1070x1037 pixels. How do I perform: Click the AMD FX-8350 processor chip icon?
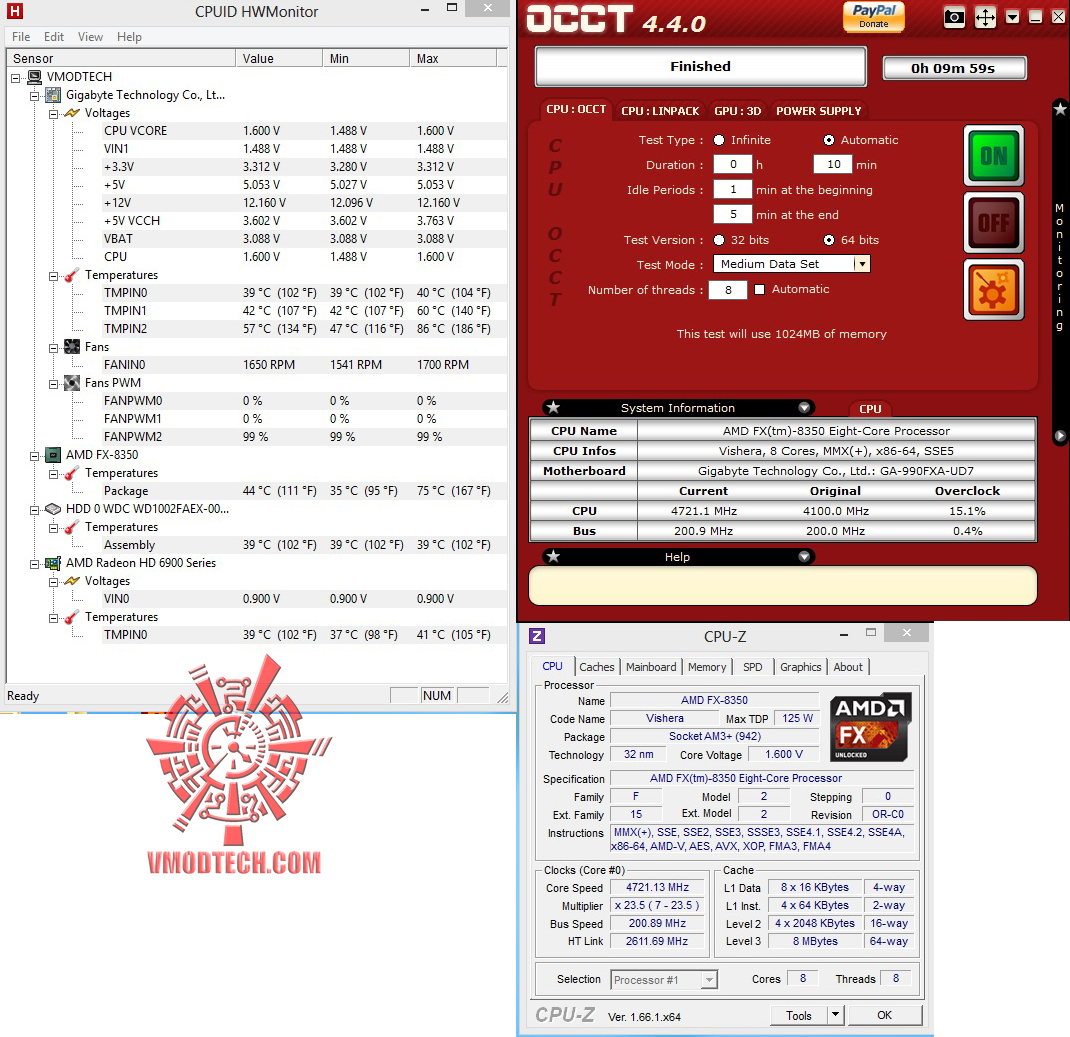(x=53, y=454)
